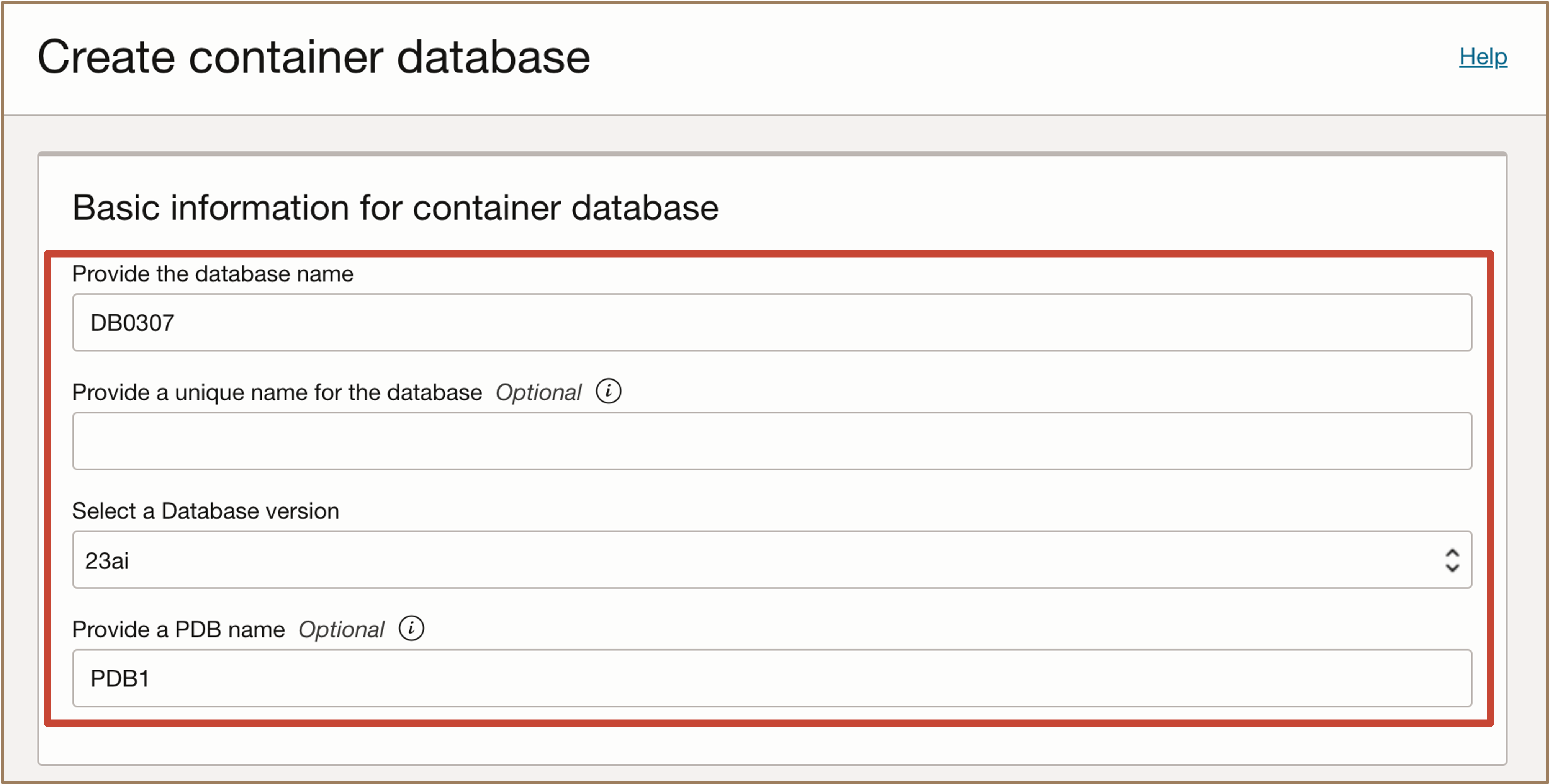Screen dimensions: 1550x784
Task: Click the 'Create container database' page title
Action: 314,57
